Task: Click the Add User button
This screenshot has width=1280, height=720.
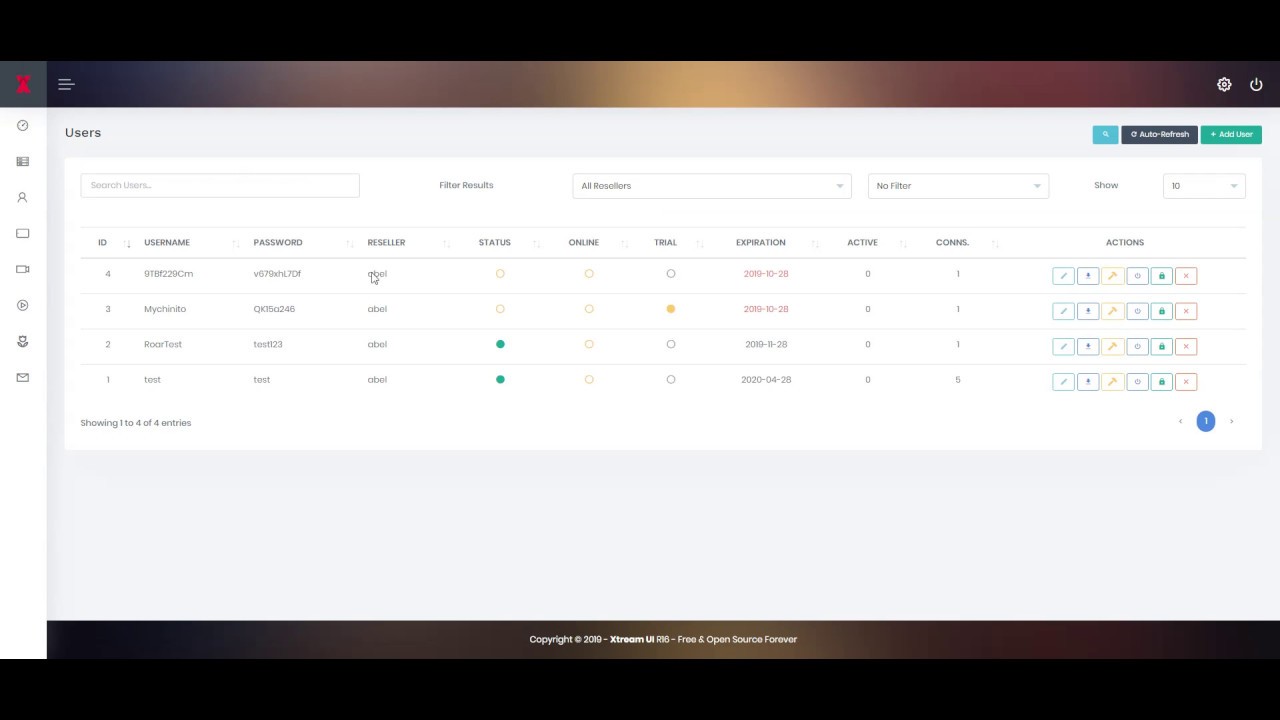Action: coord(1231,134)
